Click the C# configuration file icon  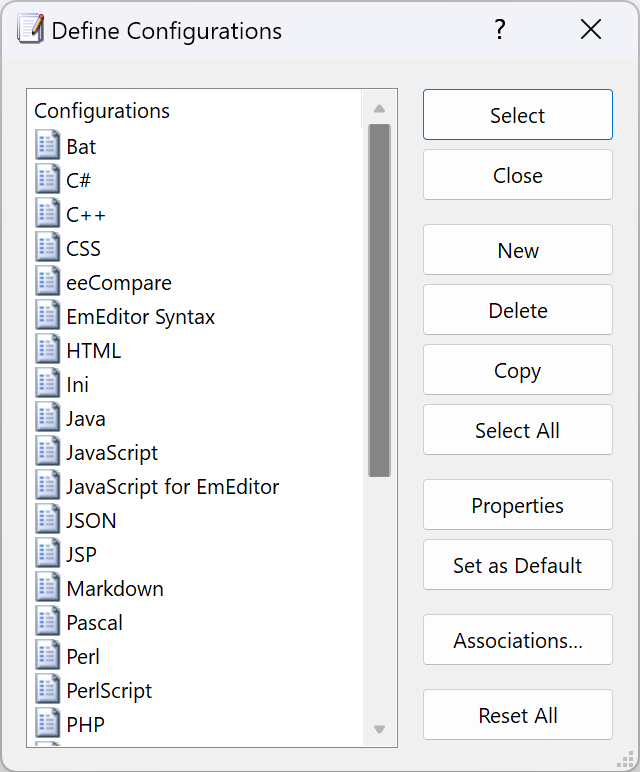point(47,179)
